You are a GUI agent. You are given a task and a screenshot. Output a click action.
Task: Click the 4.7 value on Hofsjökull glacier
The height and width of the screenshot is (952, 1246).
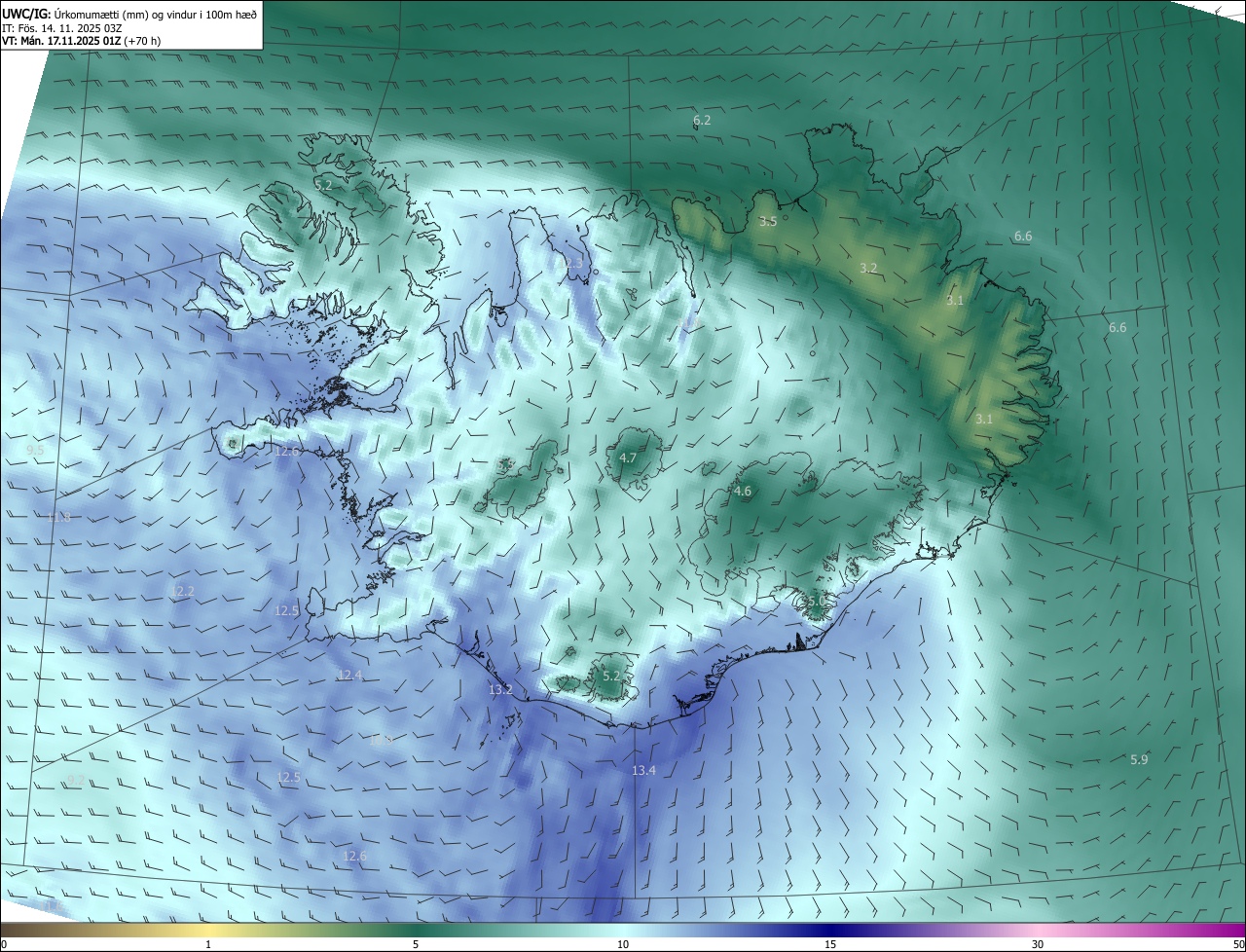(628, 458)
